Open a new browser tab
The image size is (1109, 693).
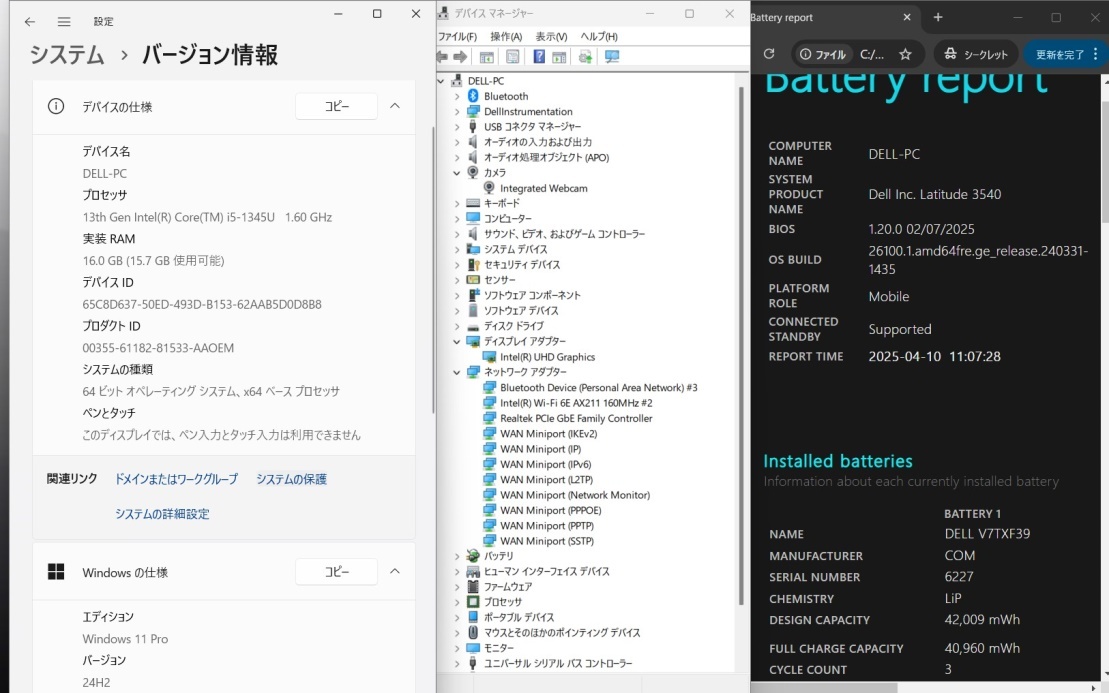coord(938,17)
